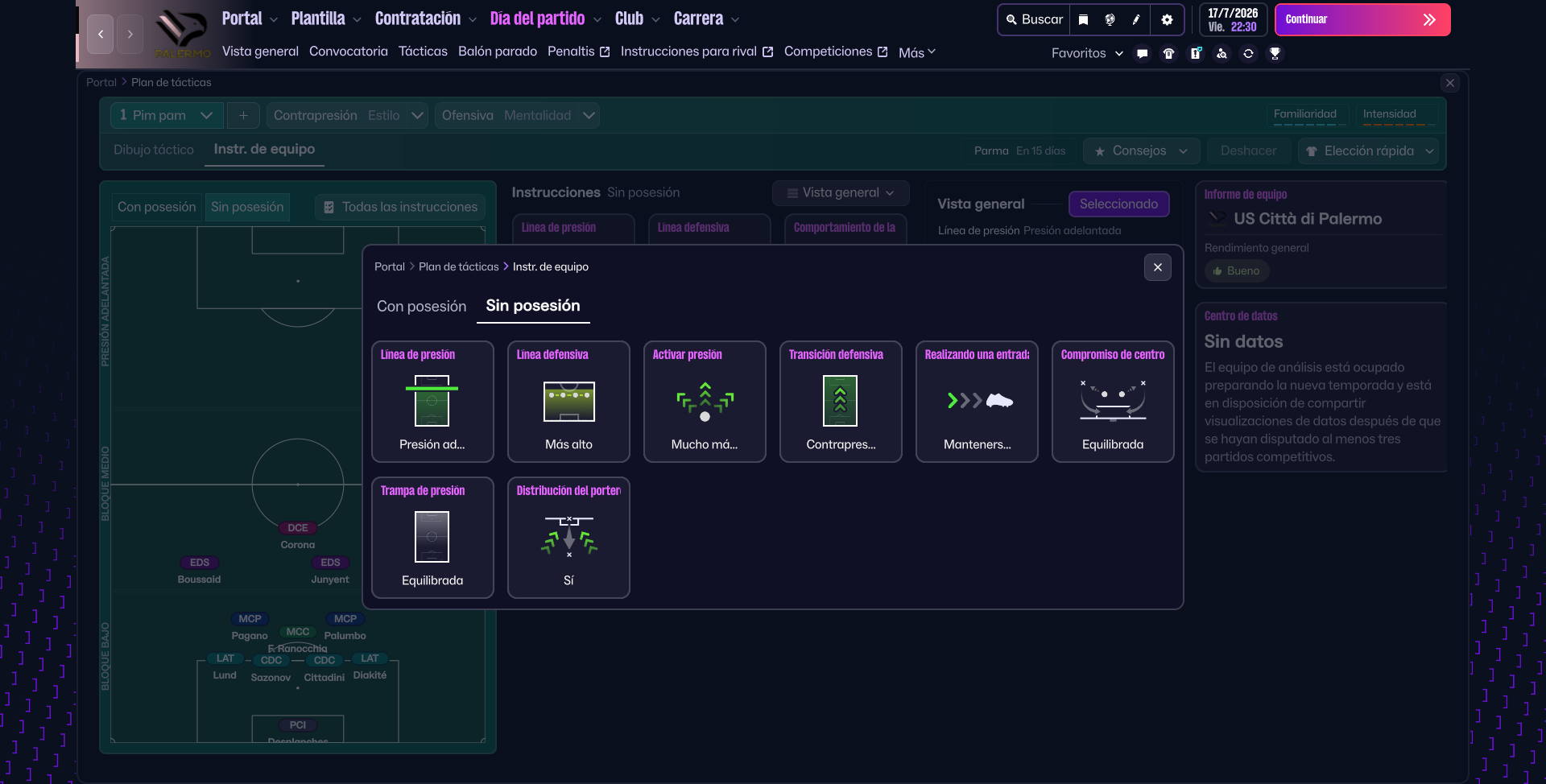Open the Tácticas sub-menu item
The height and width of the screenshot is (784, 1546).
[x=423, y=52]
